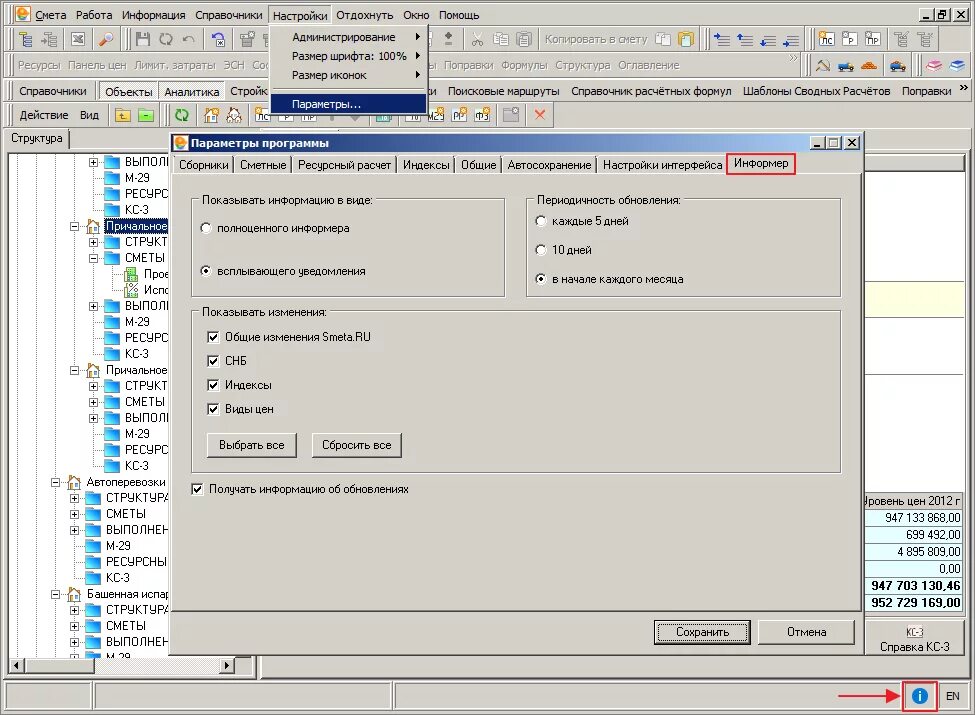Image resolution: width=975 pixels, height=715 pixels.
Task: Click the Сбросить все button
Action: [x=356, y=445]
